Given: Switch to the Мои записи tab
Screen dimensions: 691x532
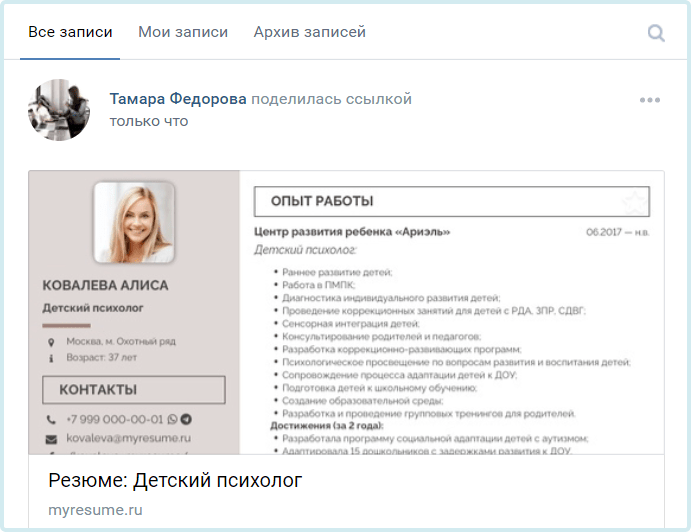Looking at the screenshot, I should [x=183, y=32].
